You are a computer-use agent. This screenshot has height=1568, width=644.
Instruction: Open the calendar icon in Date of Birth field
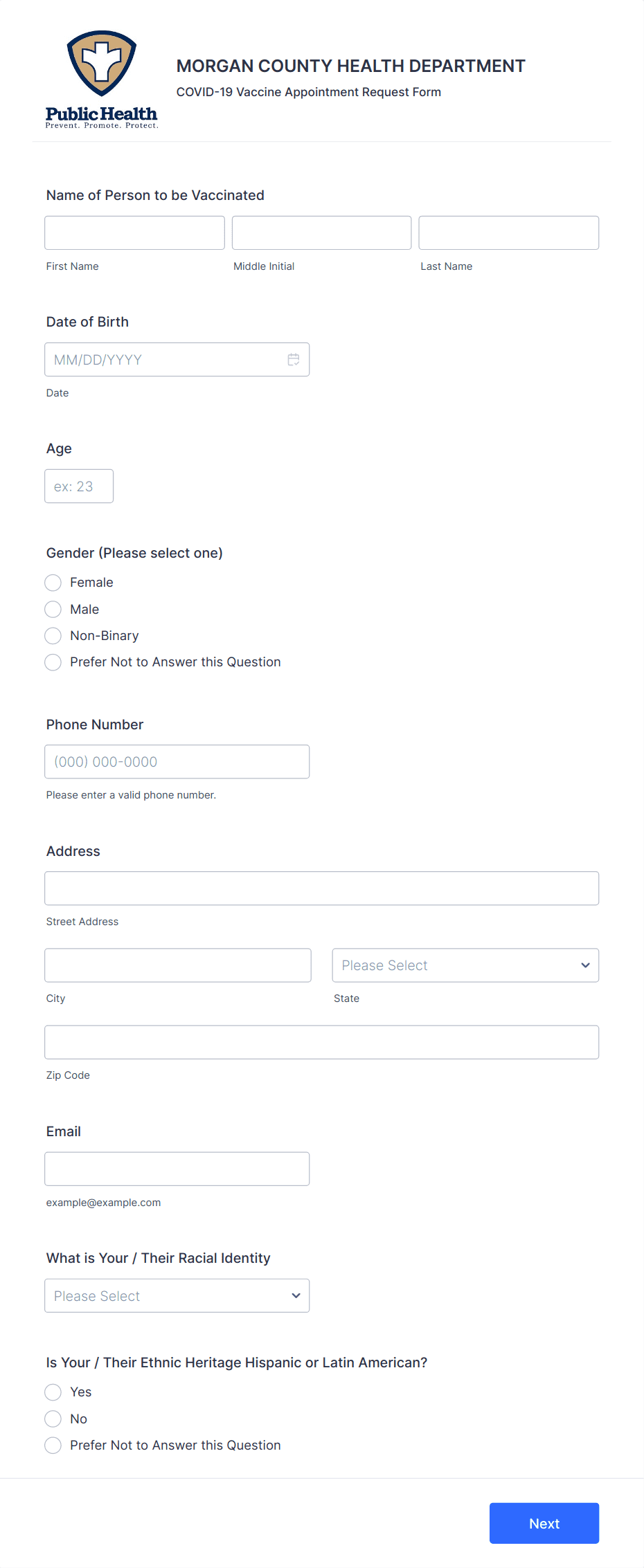click(293, 359)
